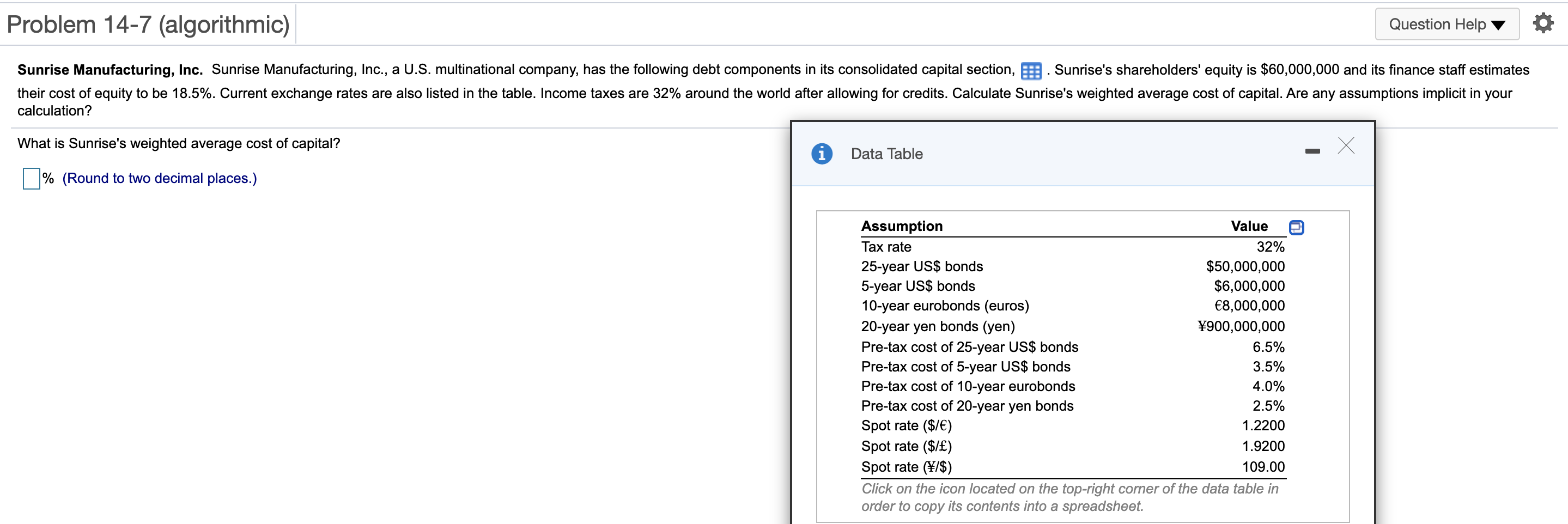Select 'Pre-tax cost of 5-year US$ bonds' label
The image size is (1568, 524).
click(x=965, y=367)
